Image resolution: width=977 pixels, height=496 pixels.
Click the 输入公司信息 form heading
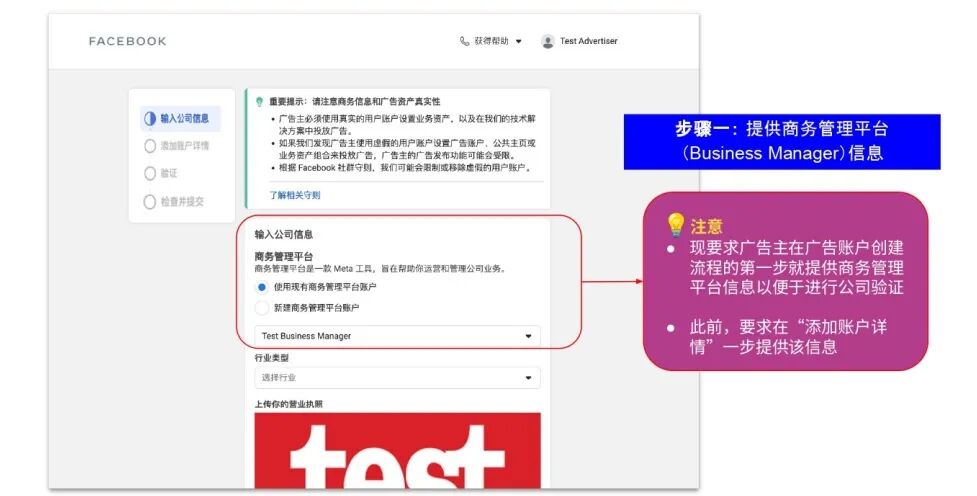point(284,234)
